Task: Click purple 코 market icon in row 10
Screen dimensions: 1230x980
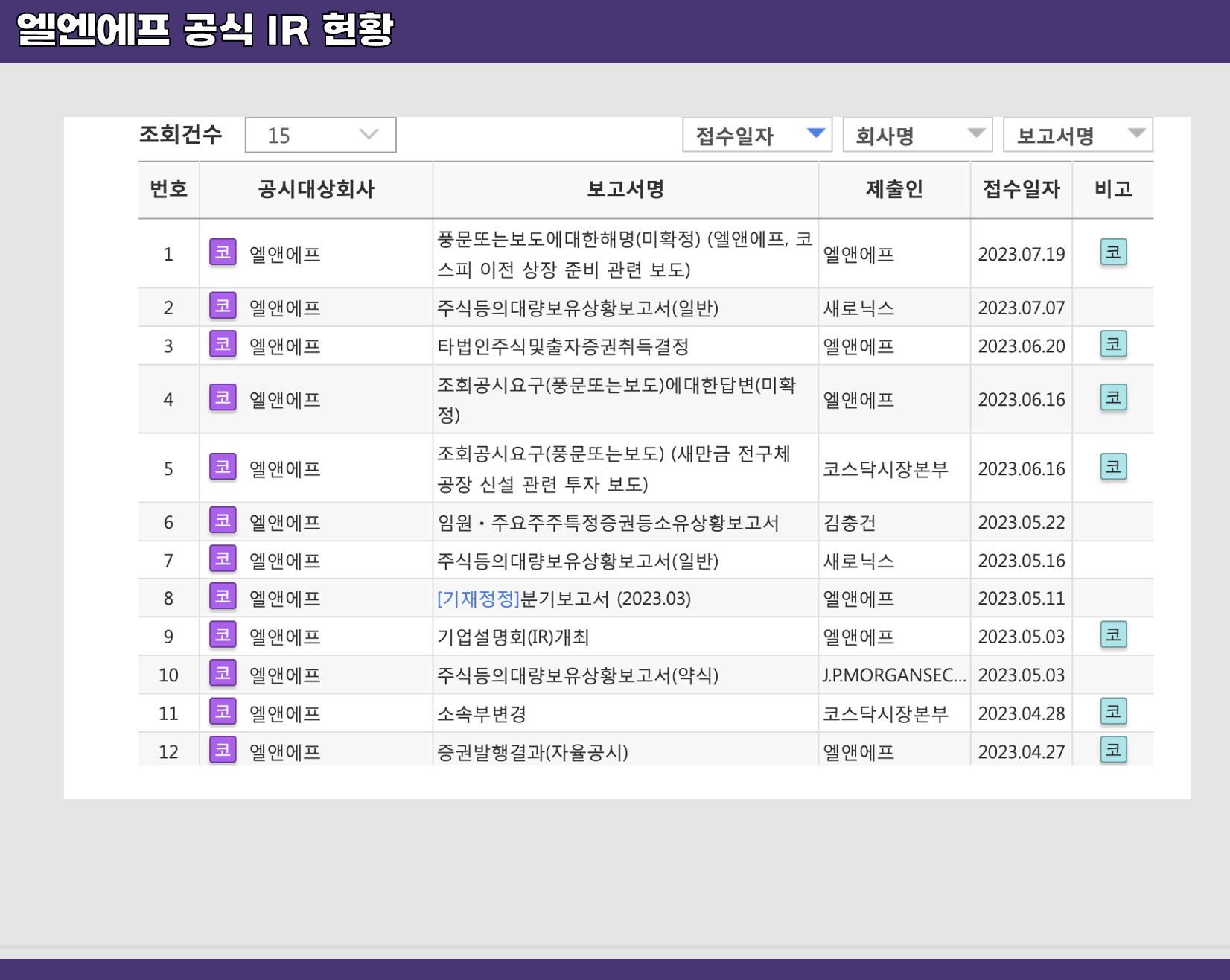Action: pyautogui.click(x=223, y=673)
